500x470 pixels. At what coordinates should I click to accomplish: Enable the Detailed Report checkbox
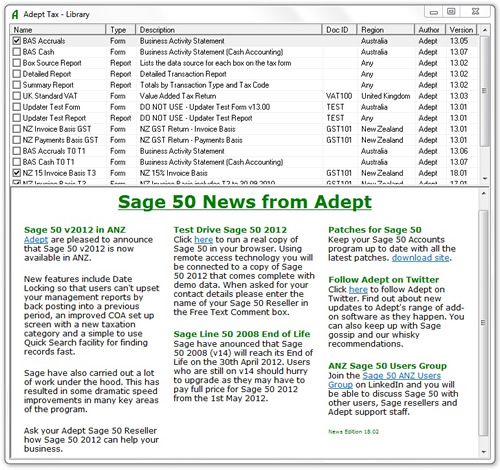point(16,74)
